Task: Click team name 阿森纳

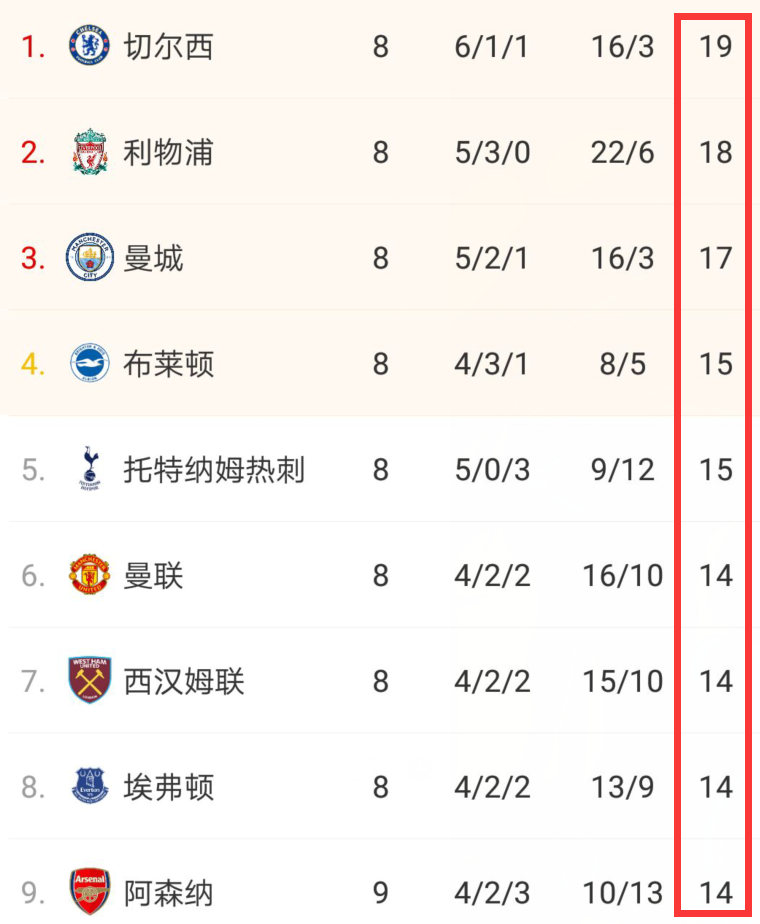Action: (x=168, y=893)
